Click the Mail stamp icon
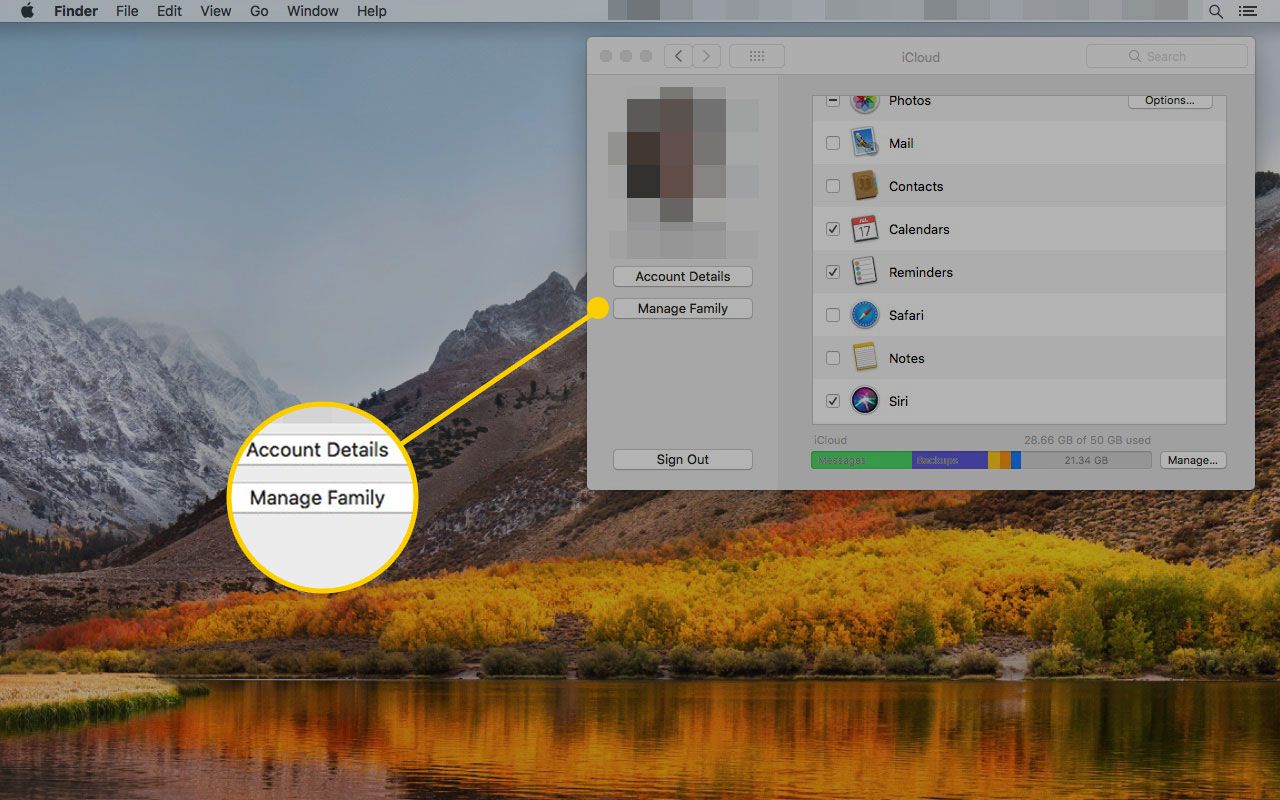Screen dimensions: 1280x800 [x=864, y=143]
